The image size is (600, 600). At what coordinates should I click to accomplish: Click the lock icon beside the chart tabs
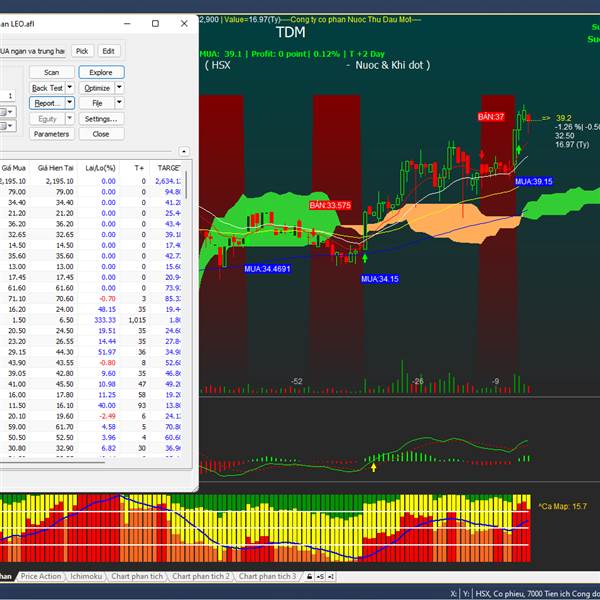309,576
